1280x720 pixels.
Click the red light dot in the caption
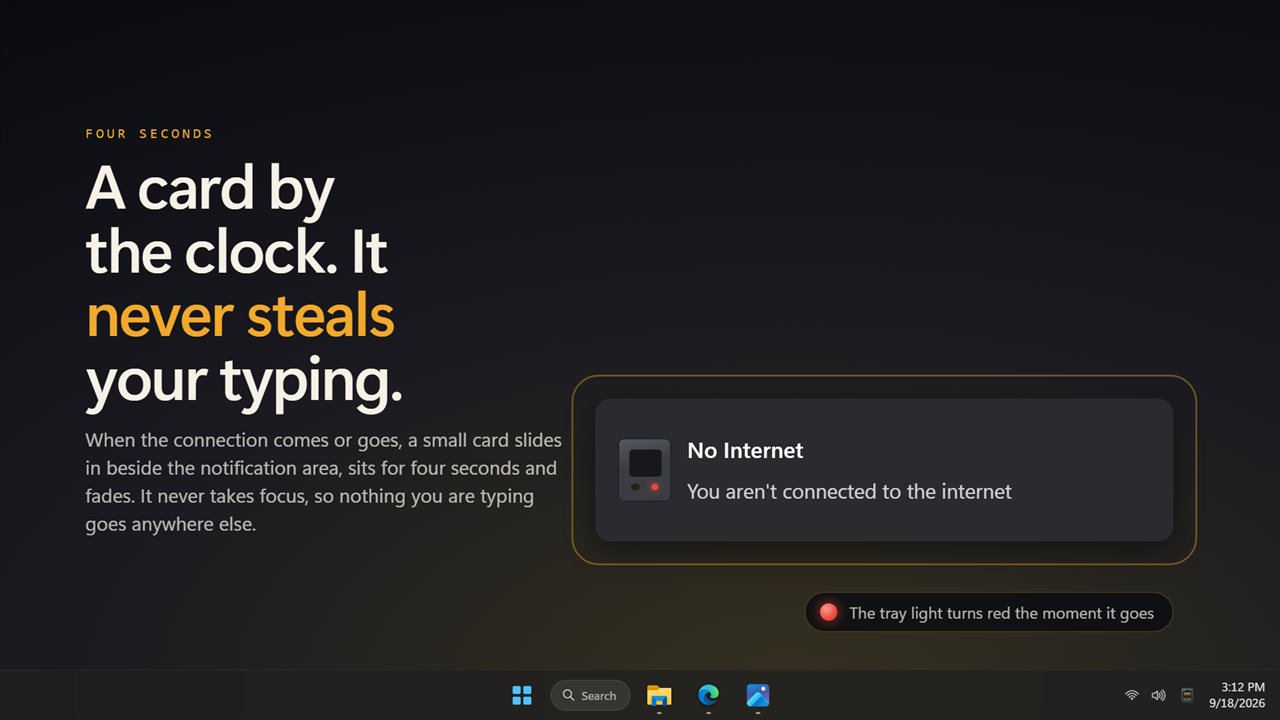(828, 612)
